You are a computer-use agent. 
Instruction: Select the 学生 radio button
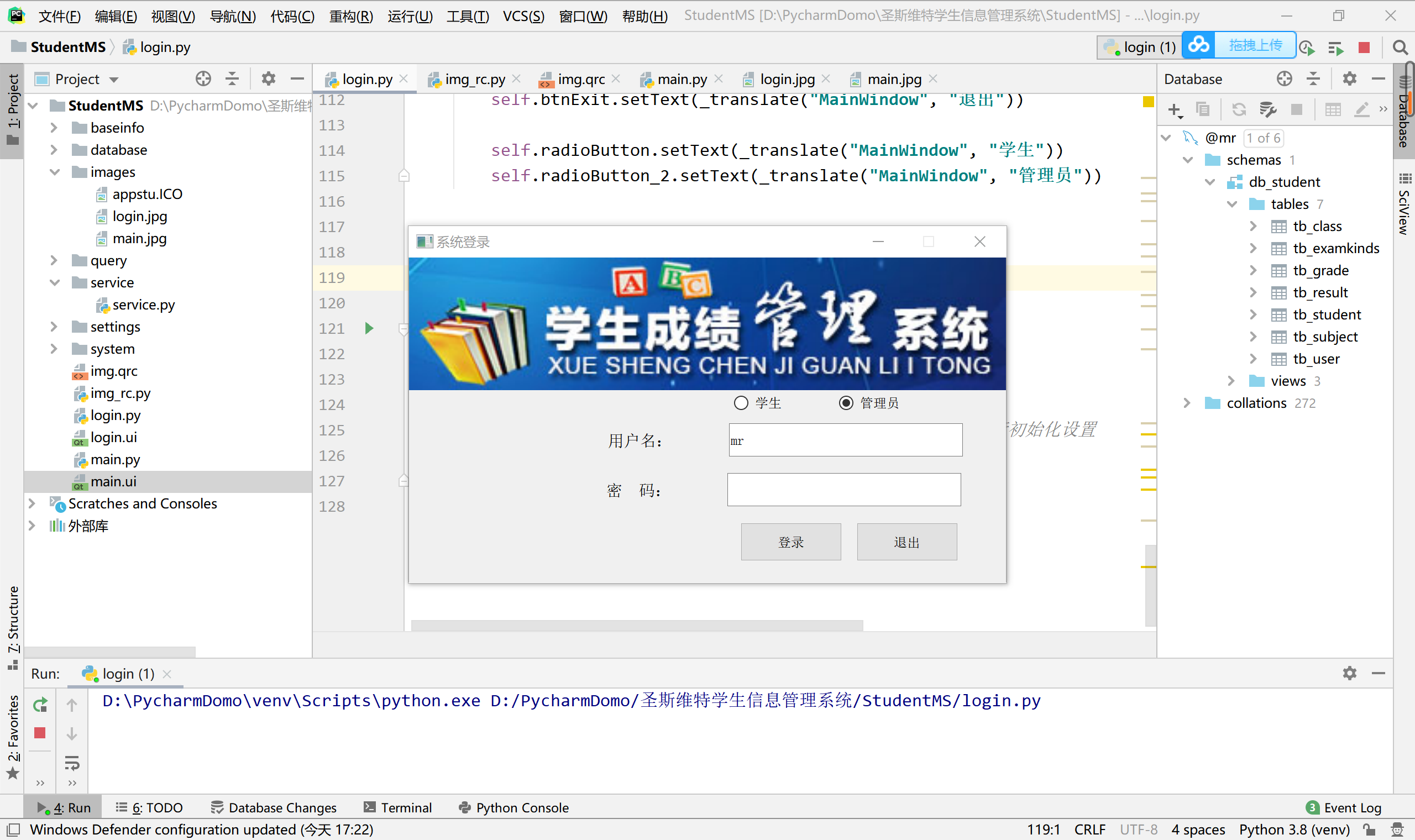click(741, 403)
